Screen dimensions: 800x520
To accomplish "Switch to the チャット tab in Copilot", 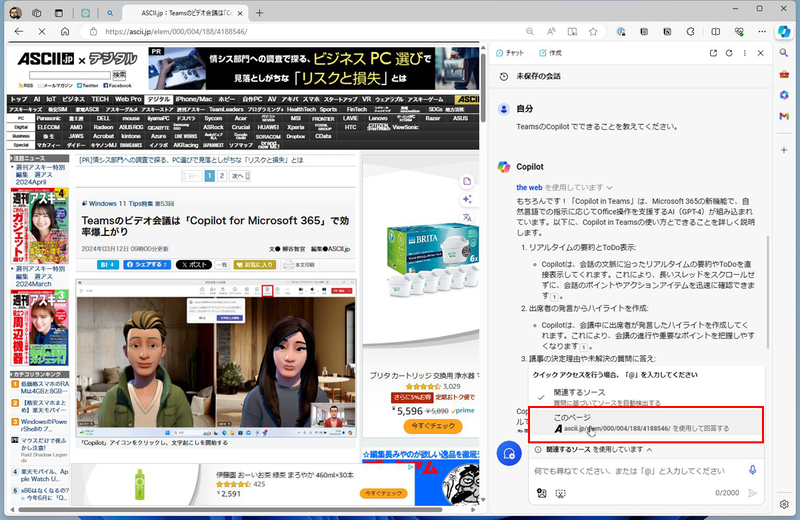I will click(x=510, y=53).
